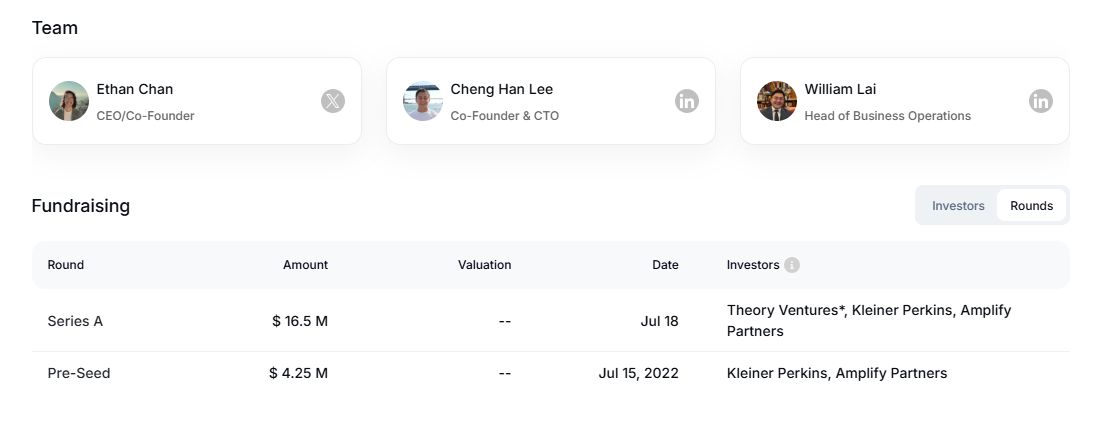Click the Series A round row

(x=75, y=321)
